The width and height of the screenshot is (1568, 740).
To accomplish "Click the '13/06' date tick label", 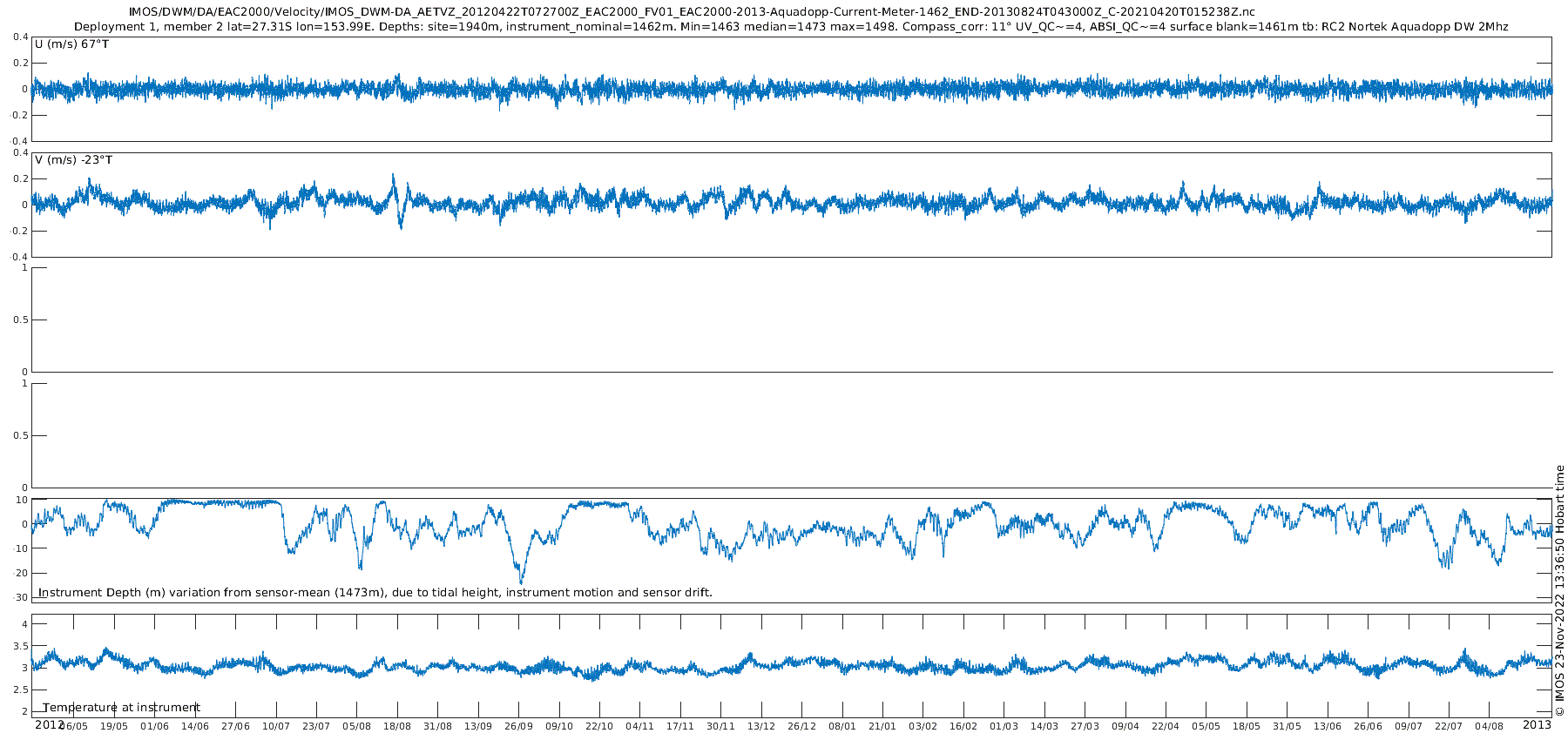I will [x=1328, y=726].
